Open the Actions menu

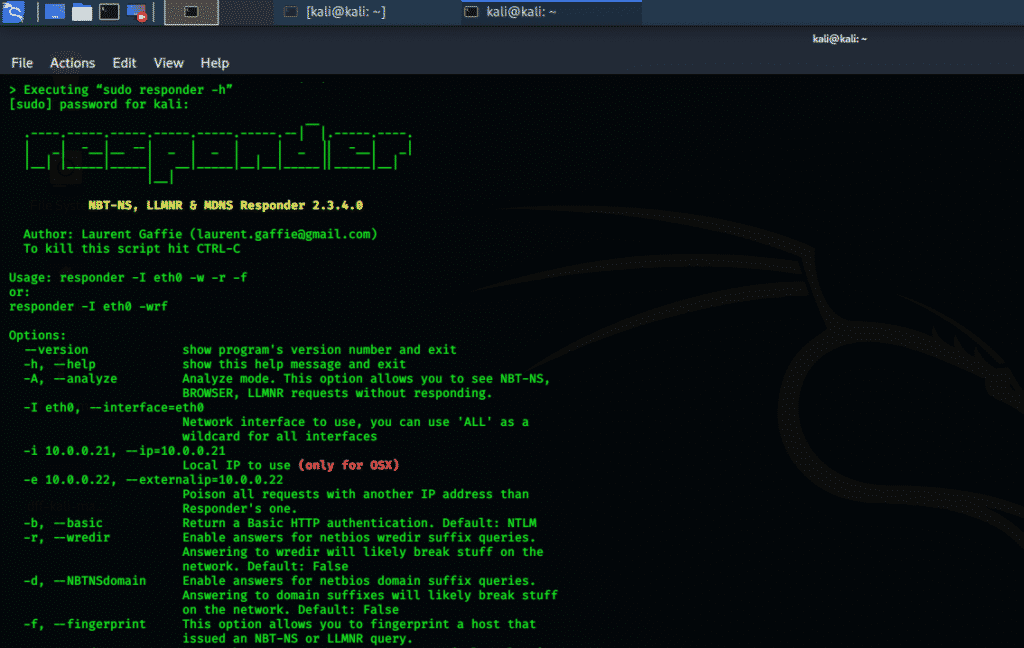pos(72,63)
